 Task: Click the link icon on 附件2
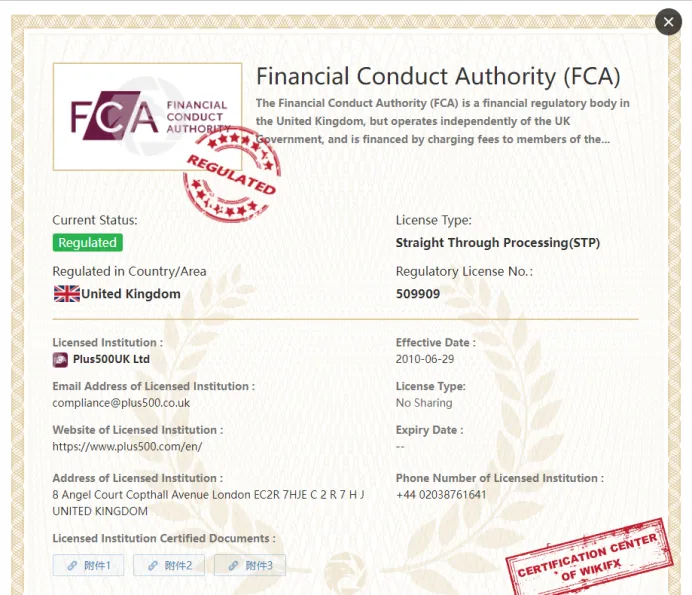153,565
